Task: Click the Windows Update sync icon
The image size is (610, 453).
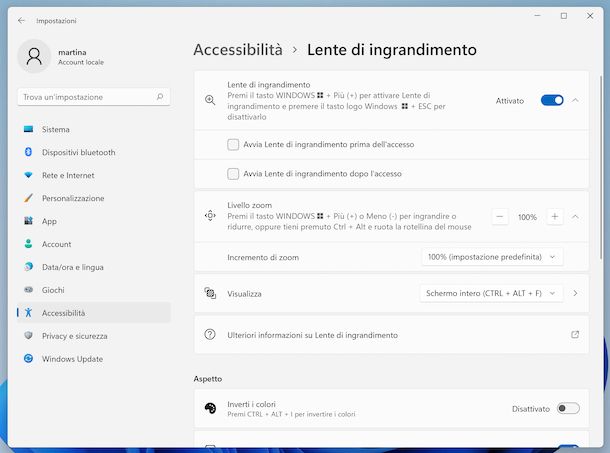Action: [28, 358]
